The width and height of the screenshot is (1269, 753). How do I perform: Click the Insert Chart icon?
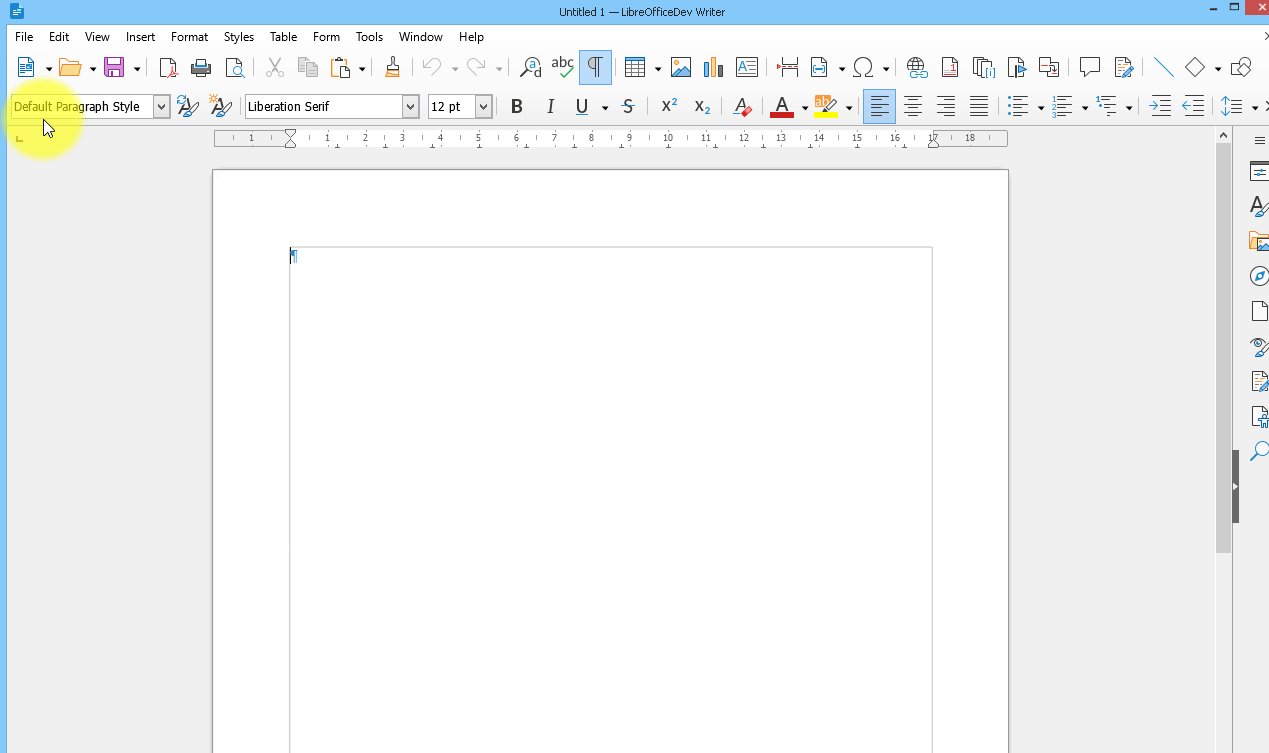click(713, 68)
